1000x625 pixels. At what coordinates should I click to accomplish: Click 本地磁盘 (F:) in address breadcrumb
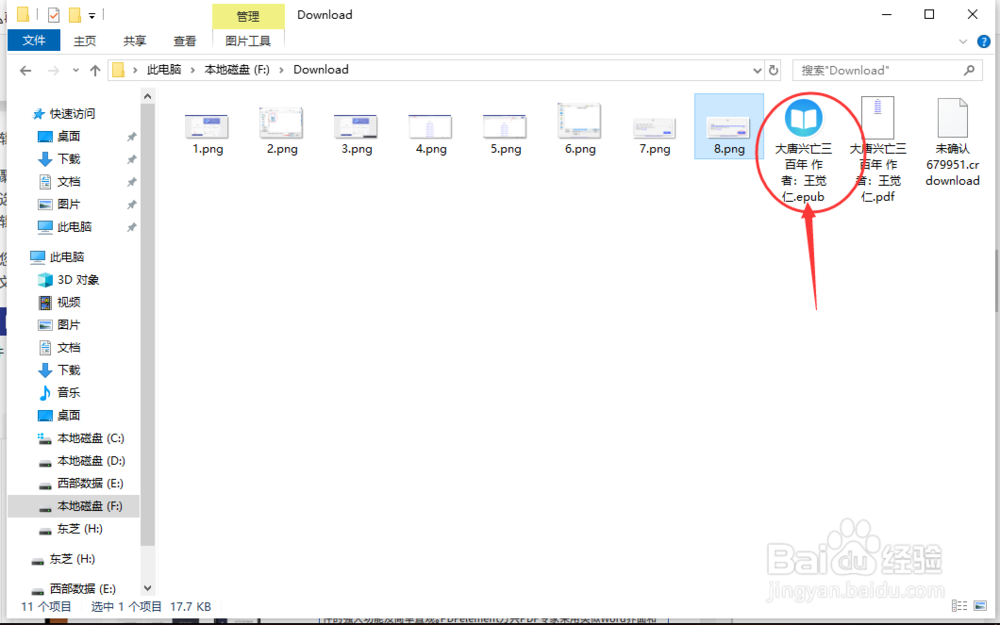pos(237,70)
